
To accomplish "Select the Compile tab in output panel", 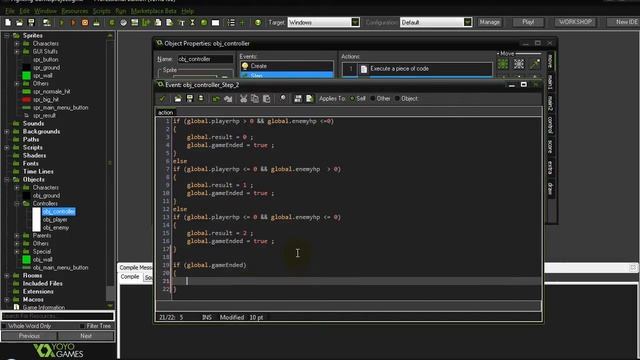I will [130, 277].
